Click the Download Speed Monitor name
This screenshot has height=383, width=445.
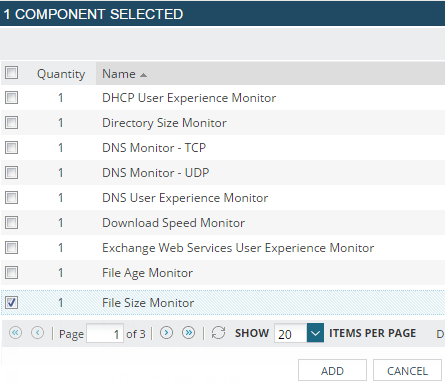point(173,223)
